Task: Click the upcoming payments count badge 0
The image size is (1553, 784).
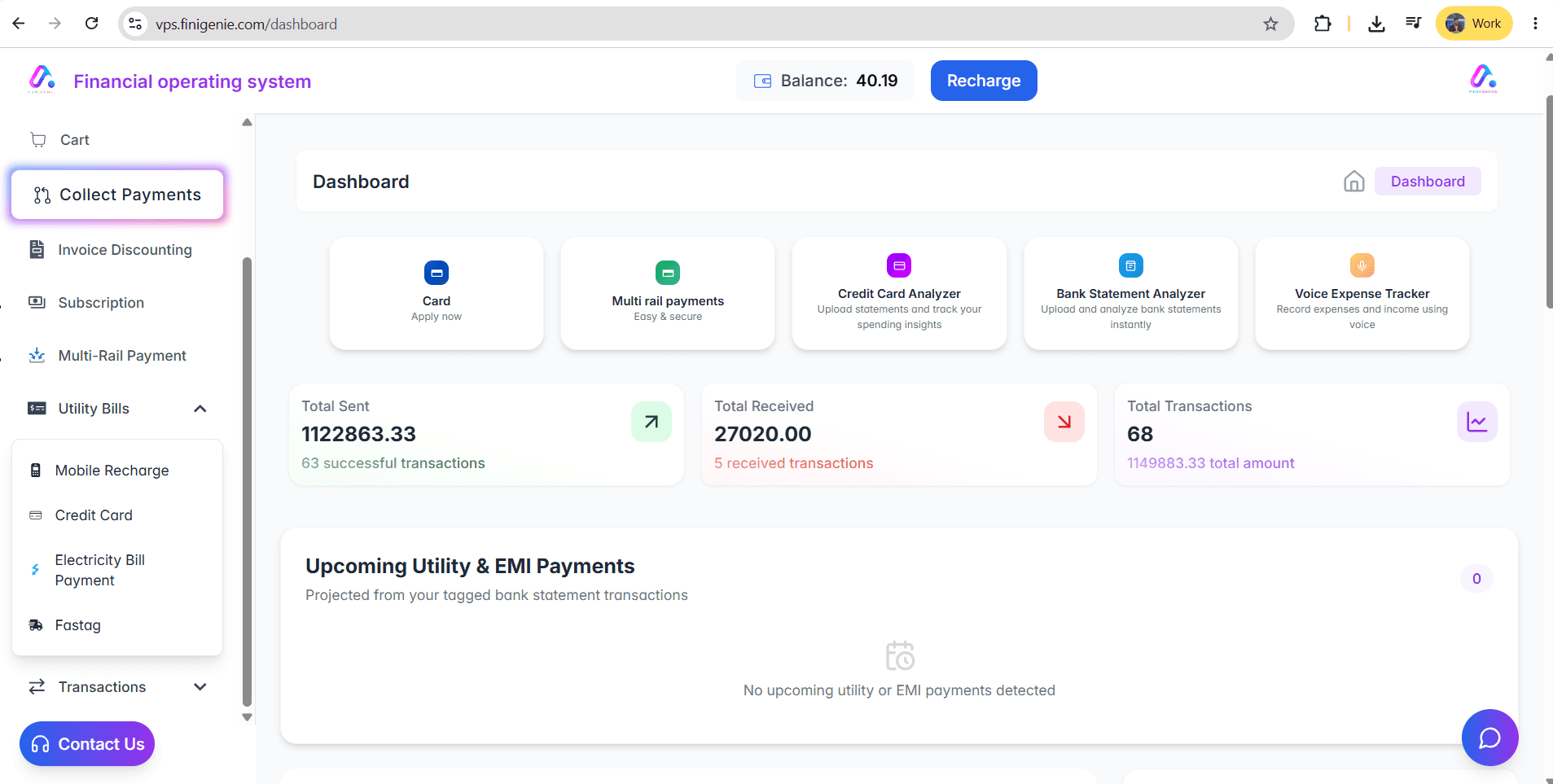Action: click(1476, 579)
